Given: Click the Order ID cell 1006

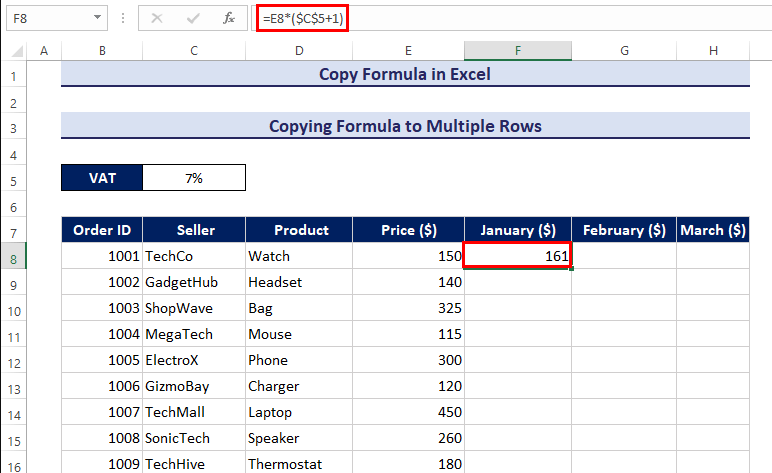Looking at the screenshot, I should point(101,386).
